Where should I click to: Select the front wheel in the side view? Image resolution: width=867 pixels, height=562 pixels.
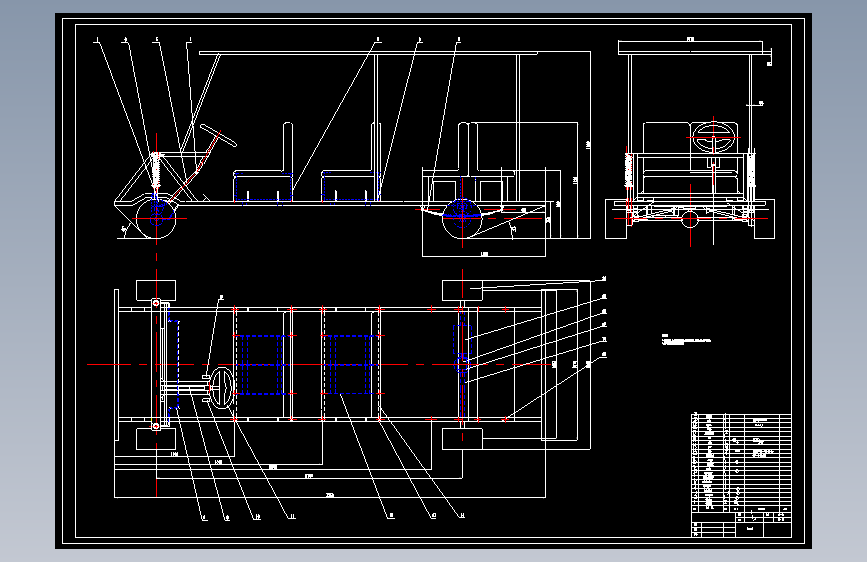[156, 217]
